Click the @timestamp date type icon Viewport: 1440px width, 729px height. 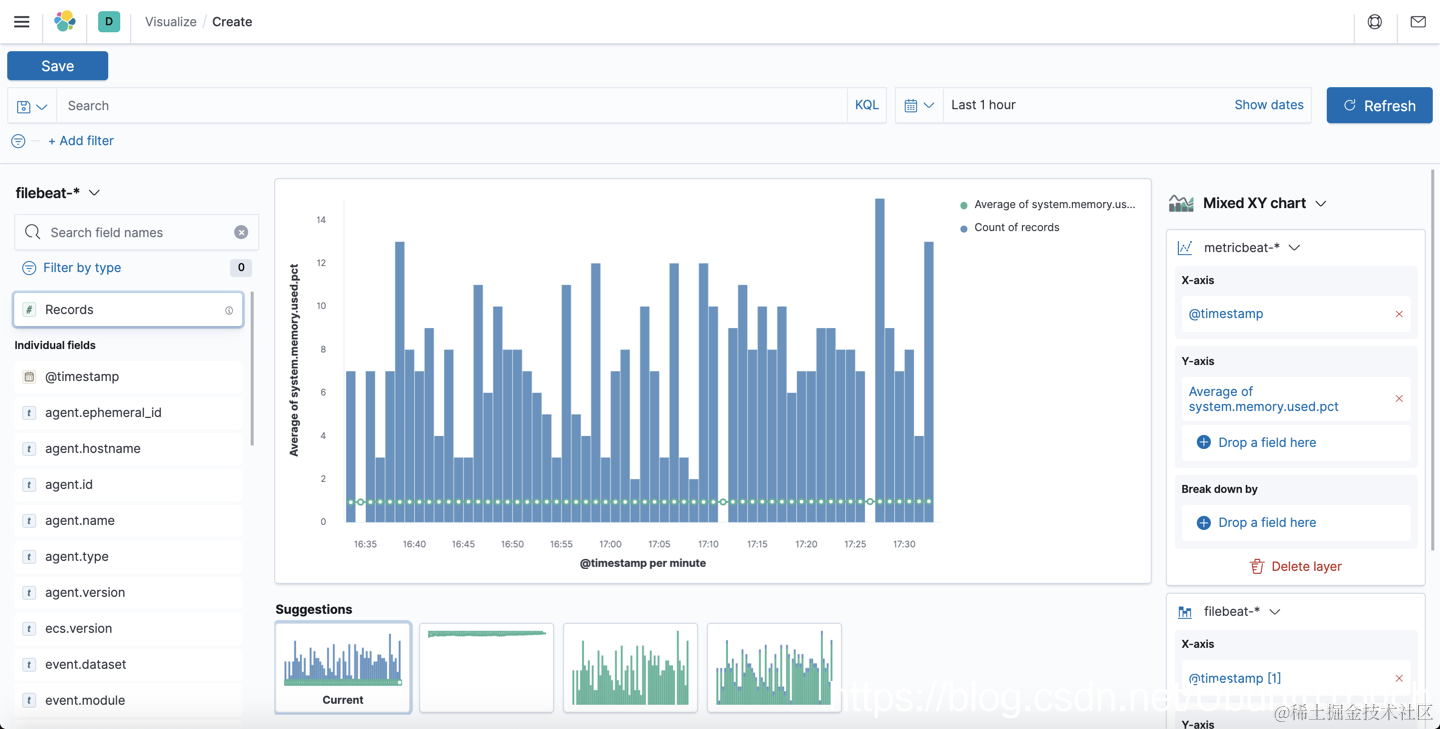[x=29, y=377]
